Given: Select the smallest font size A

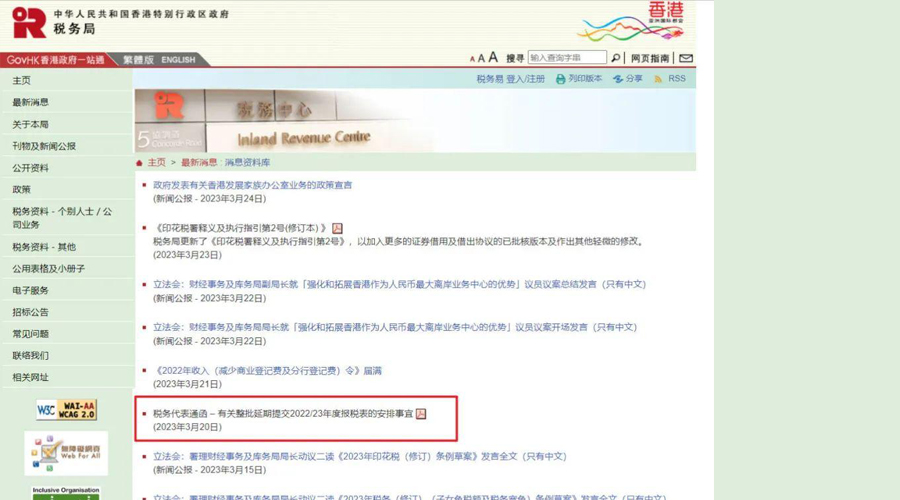Looking at the screenshot, I should 472,59.
